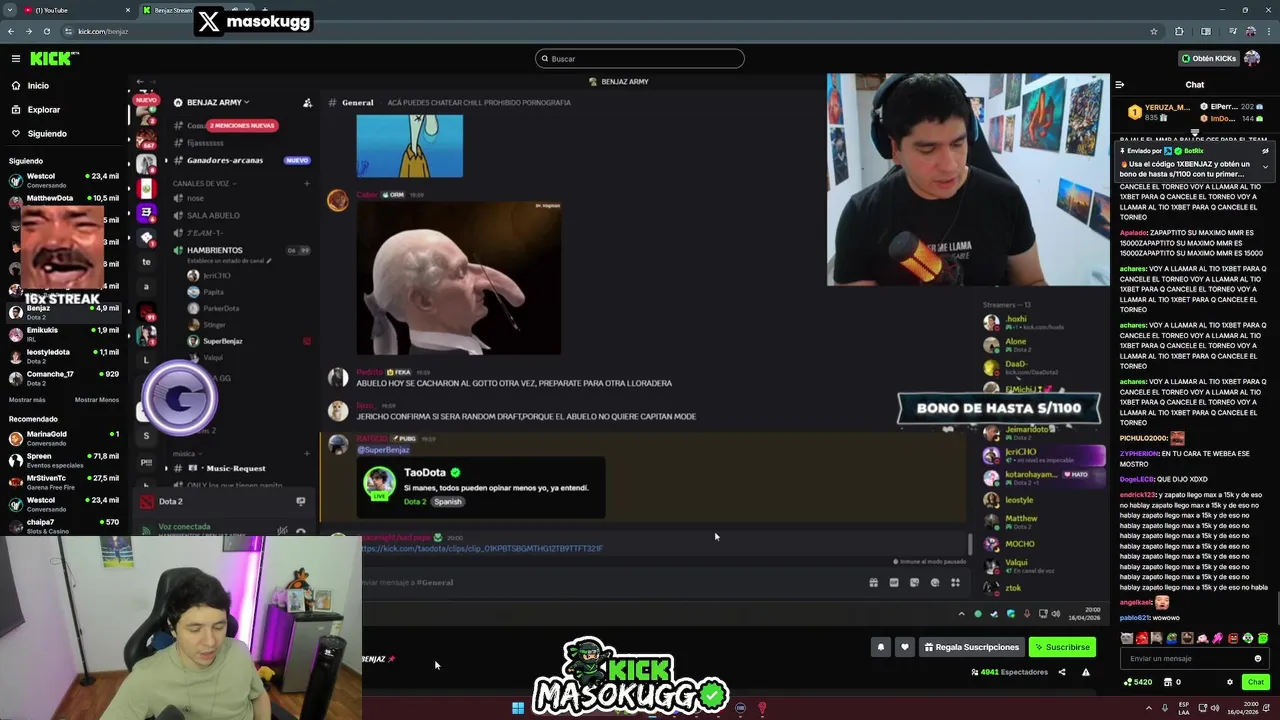Open the leostyledota channel
This screenshot has height=720, width=1280.
(x=63, y=357)
